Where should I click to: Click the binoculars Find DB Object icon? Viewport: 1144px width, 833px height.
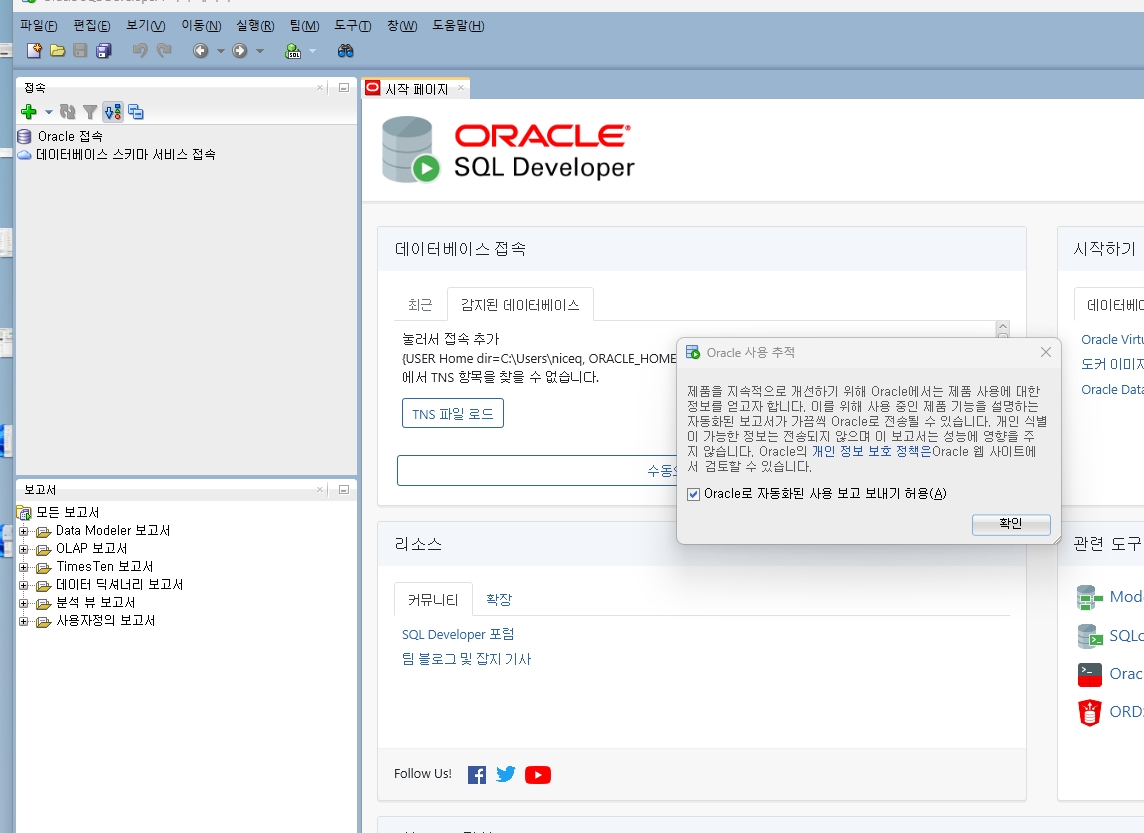346,50
